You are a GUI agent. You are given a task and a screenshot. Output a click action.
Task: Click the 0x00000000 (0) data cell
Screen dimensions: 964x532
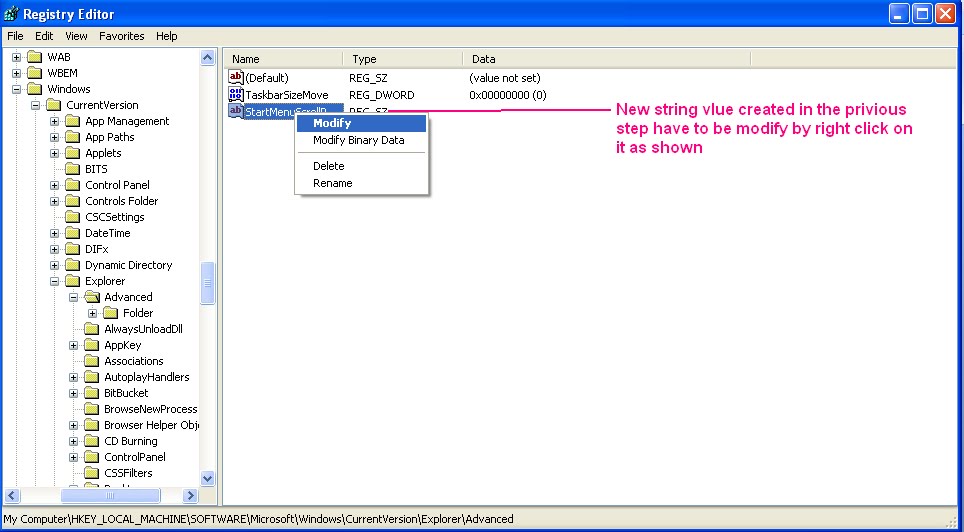(x=508, y=95)
